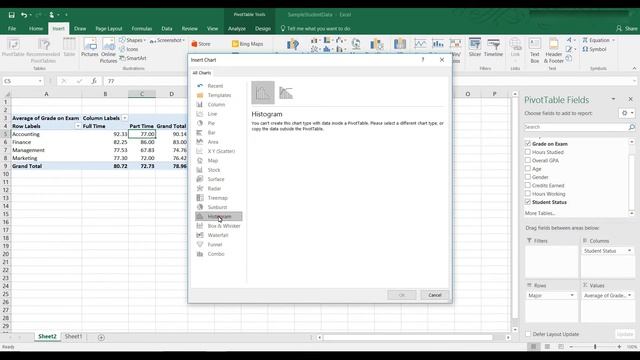Viewport: 640px width, 360px height.
Task: Expand the Equation dropdown
Action: click(x=613, y=40)
